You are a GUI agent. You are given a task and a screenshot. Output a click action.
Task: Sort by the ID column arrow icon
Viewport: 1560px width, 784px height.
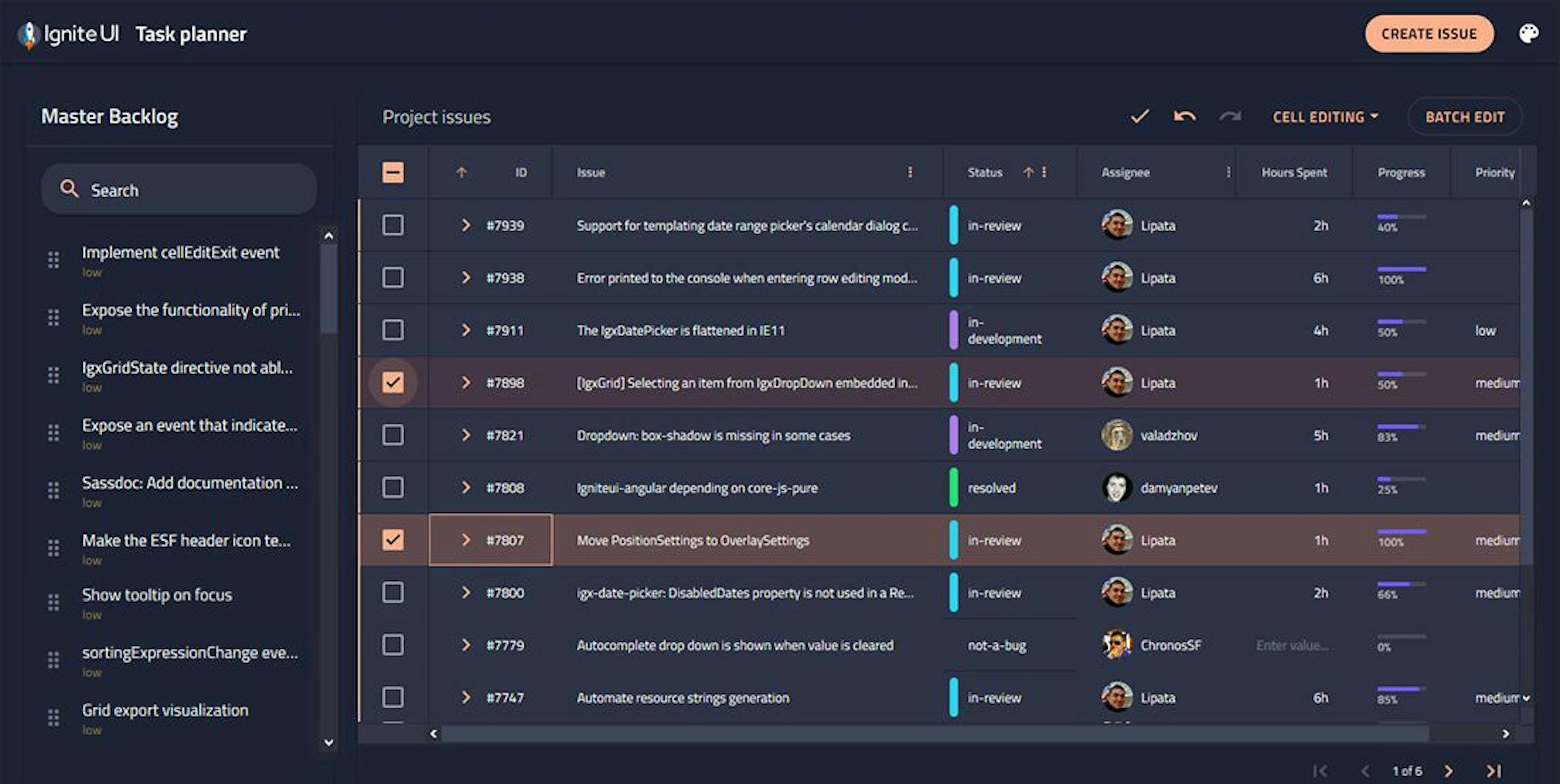(461, 173)
